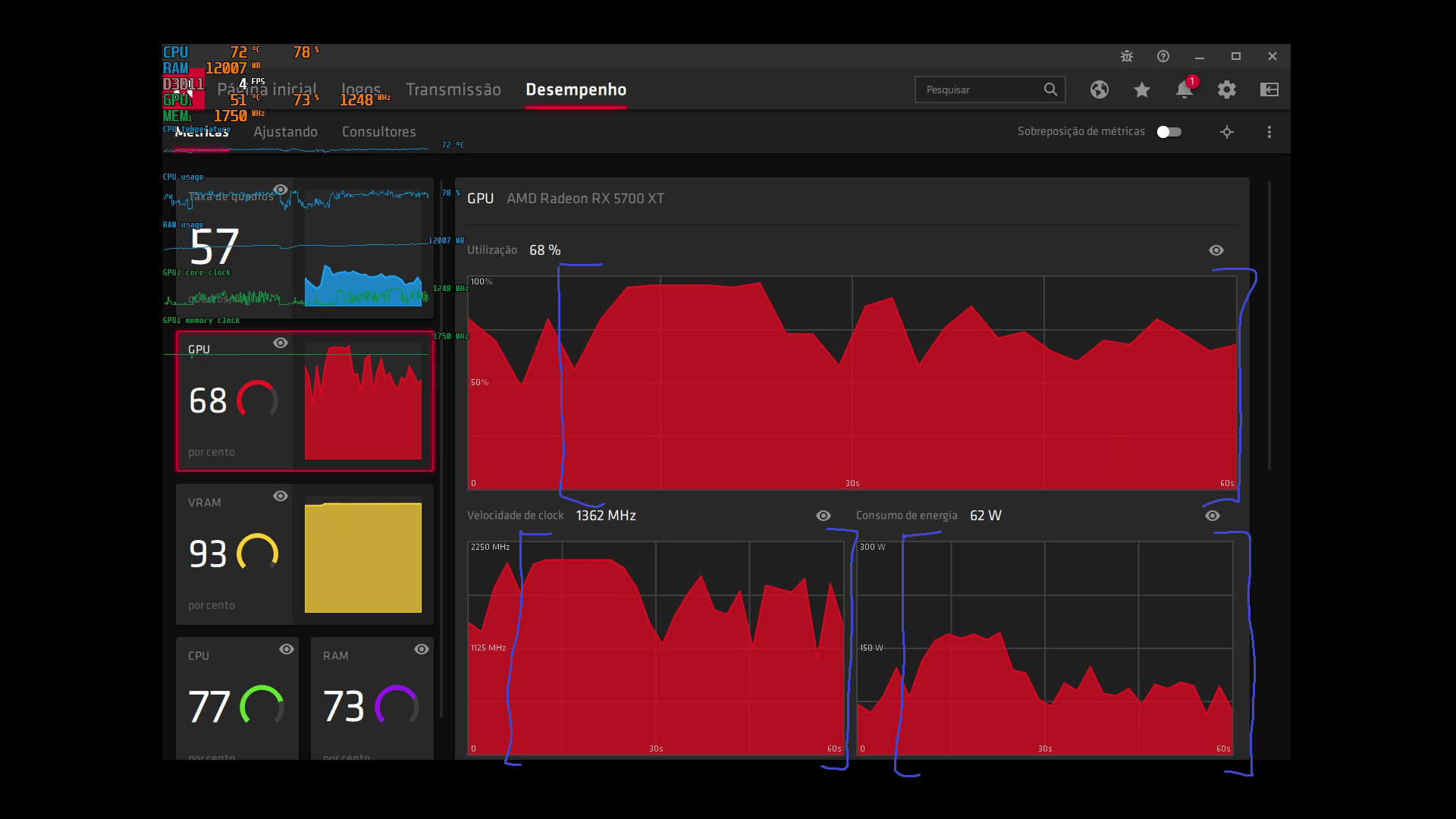Open favorites star icon
The height and width of the screenshot is (819, 1456).
[1142, 89]
